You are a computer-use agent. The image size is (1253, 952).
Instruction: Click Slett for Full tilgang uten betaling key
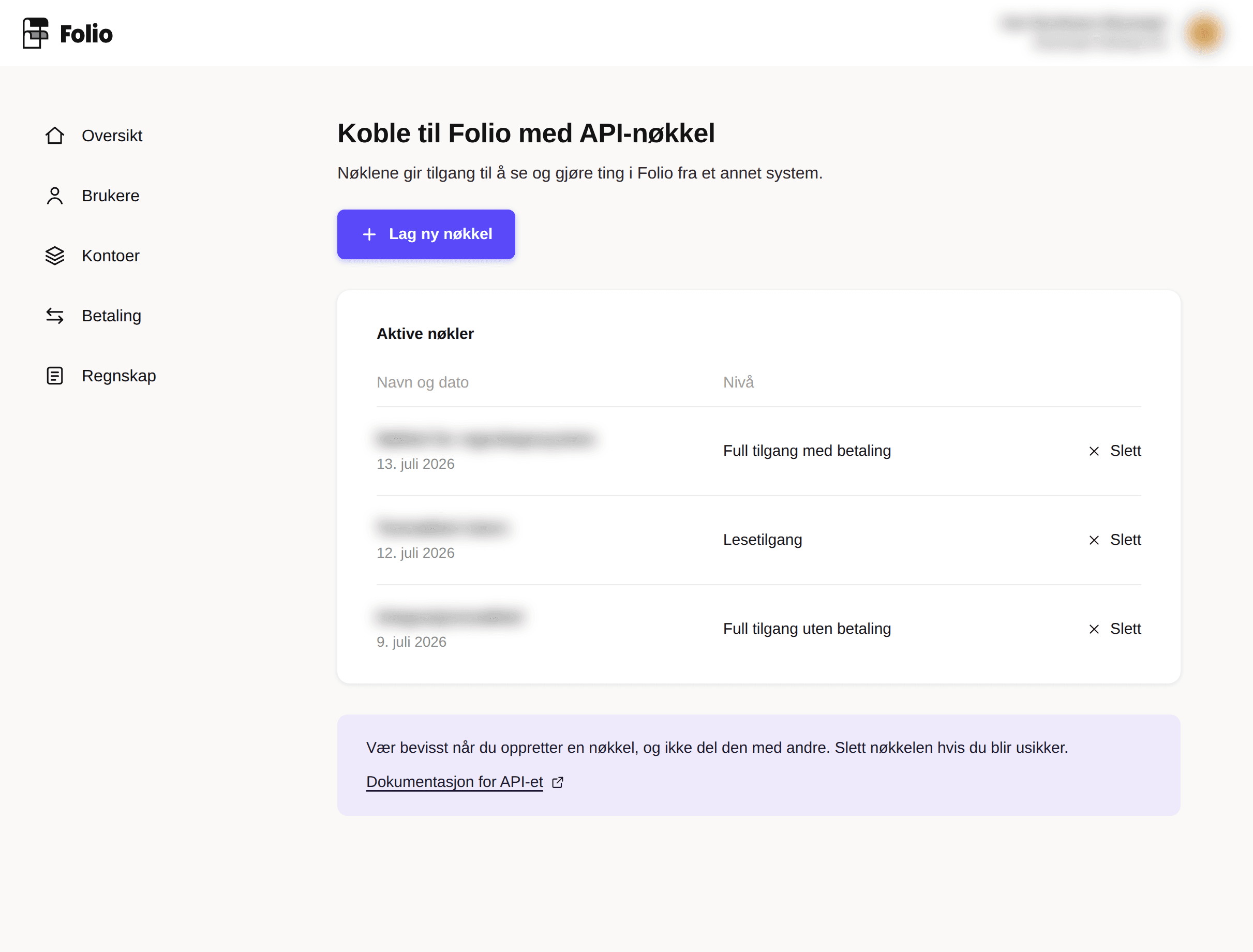[1125, 629]
